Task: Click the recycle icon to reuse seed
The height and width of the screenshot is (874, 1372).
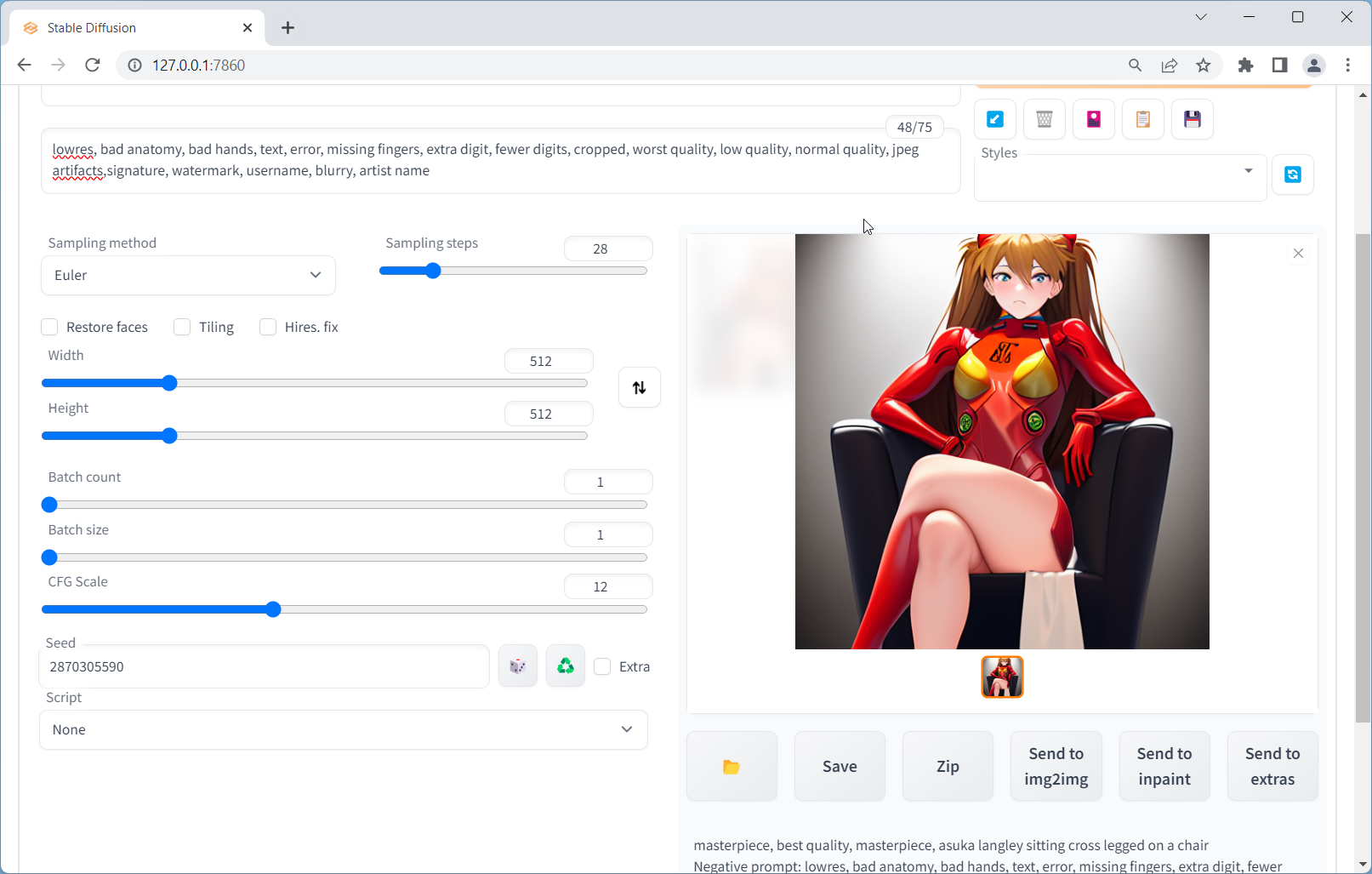Action: tap(566, 666)
